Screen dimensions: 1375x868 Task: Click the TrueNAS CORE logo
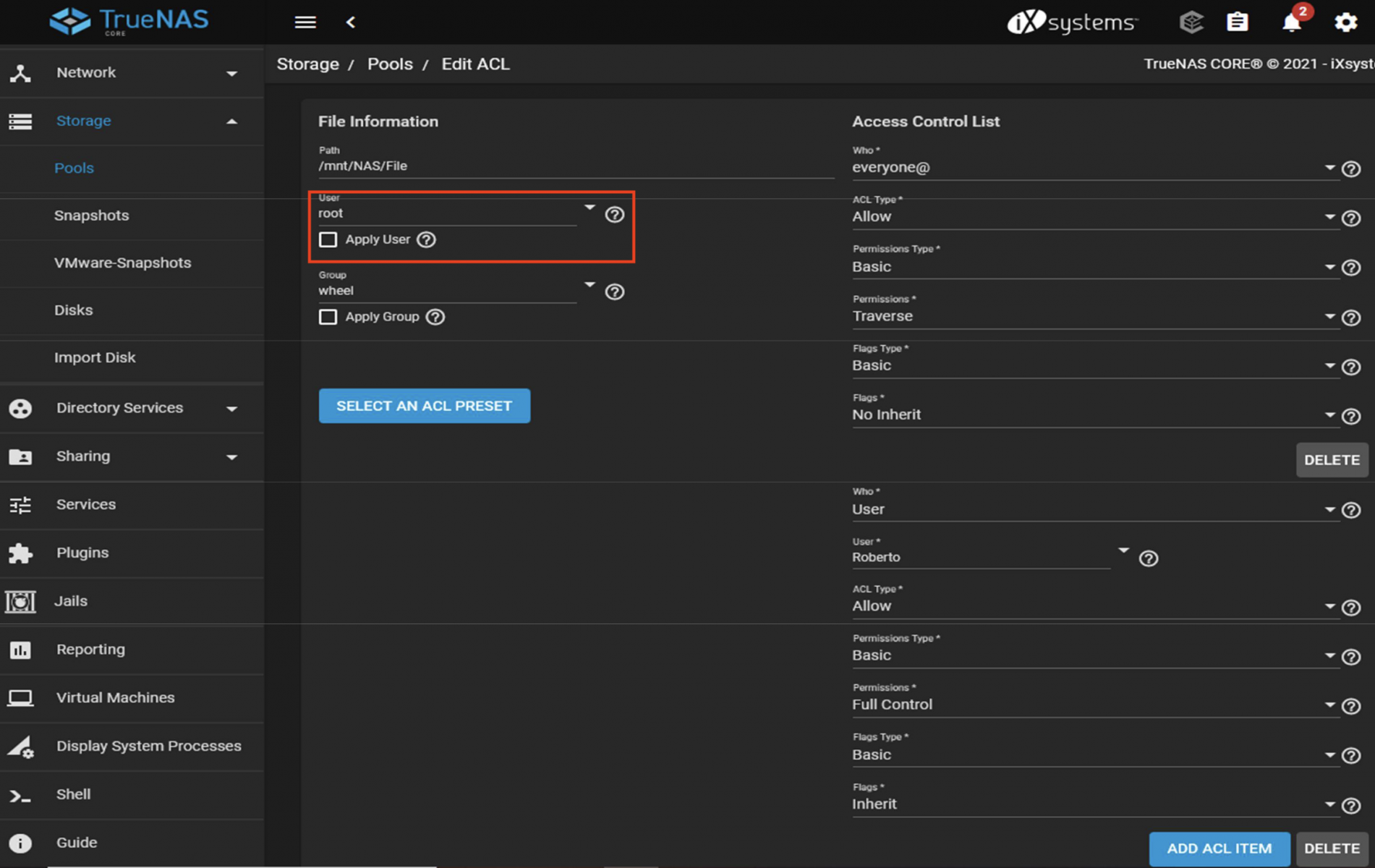[129, 22]
